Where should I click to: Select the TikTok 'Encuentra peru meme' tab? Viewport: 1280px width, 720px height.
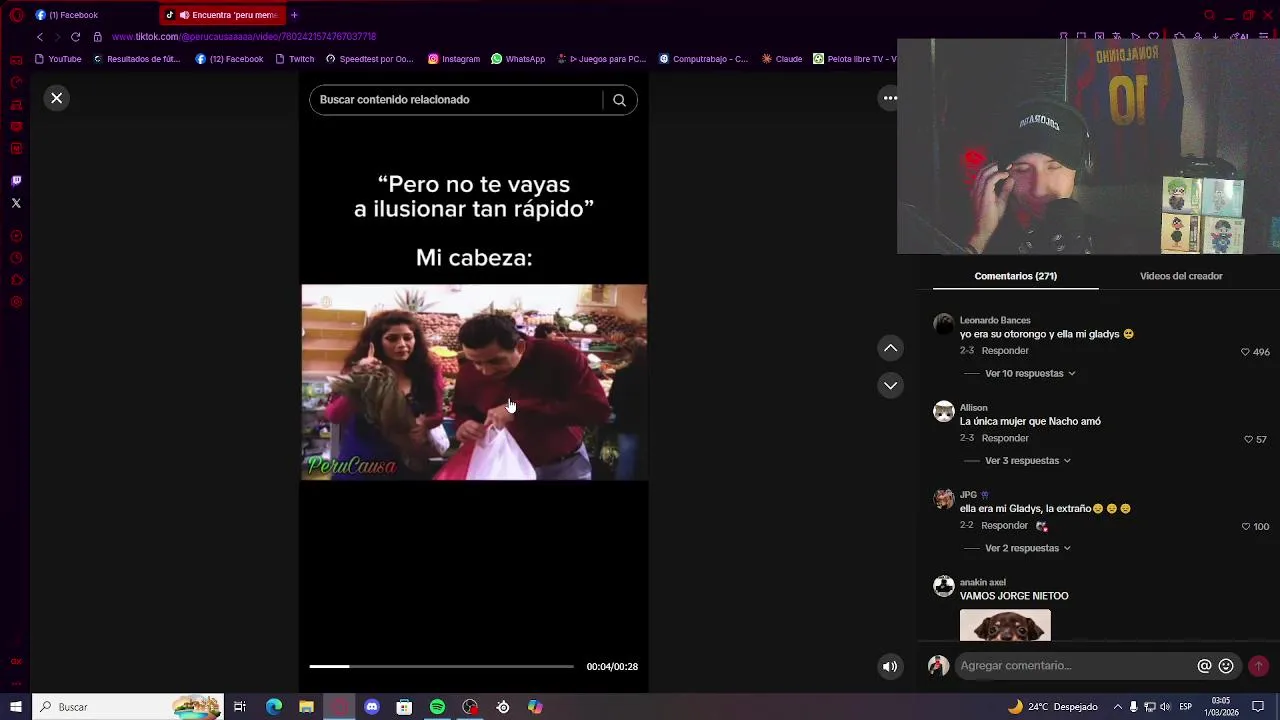[x=221, y=15]
